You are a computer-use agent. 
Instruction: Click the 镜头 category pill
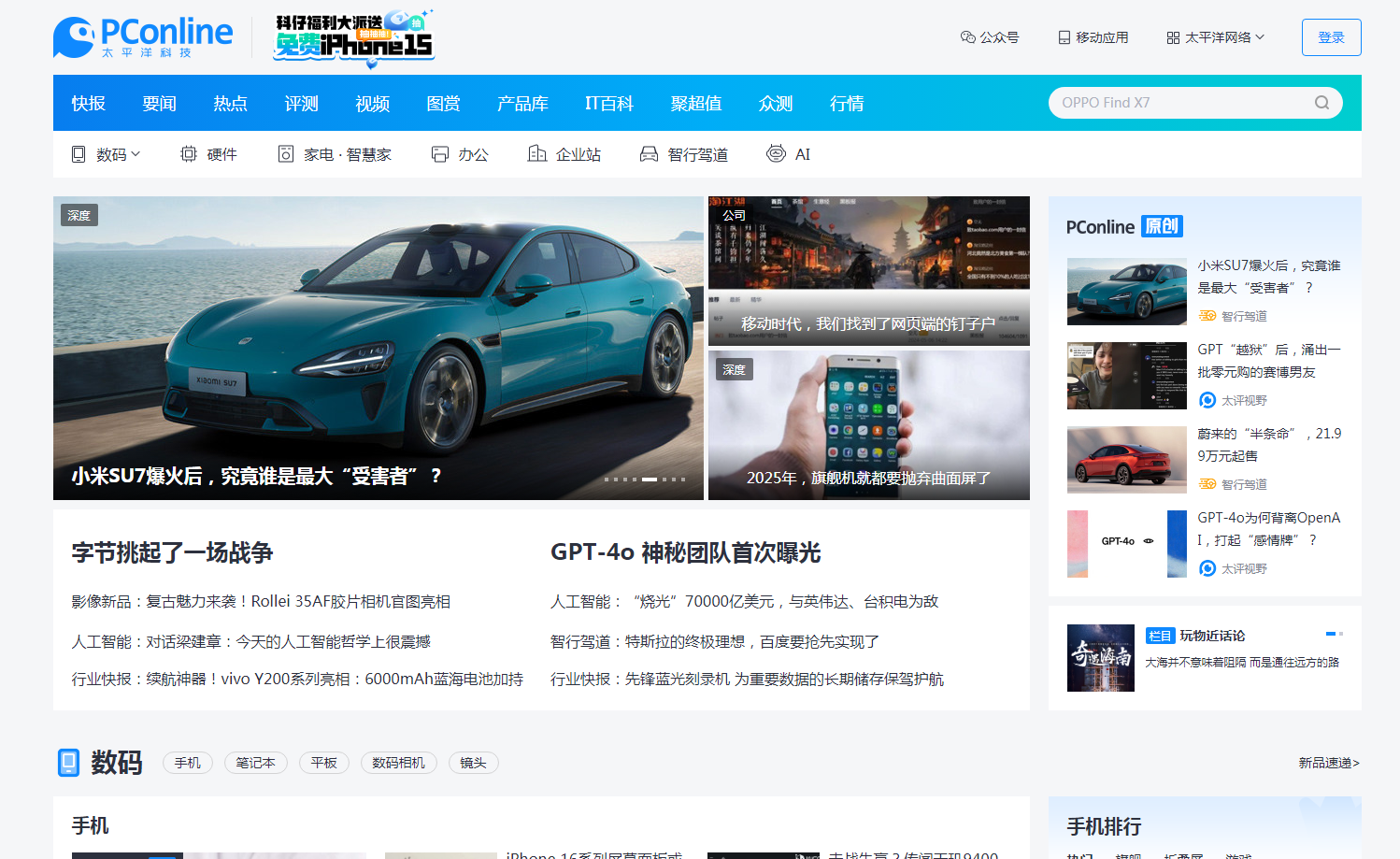(x=474, y=763)
